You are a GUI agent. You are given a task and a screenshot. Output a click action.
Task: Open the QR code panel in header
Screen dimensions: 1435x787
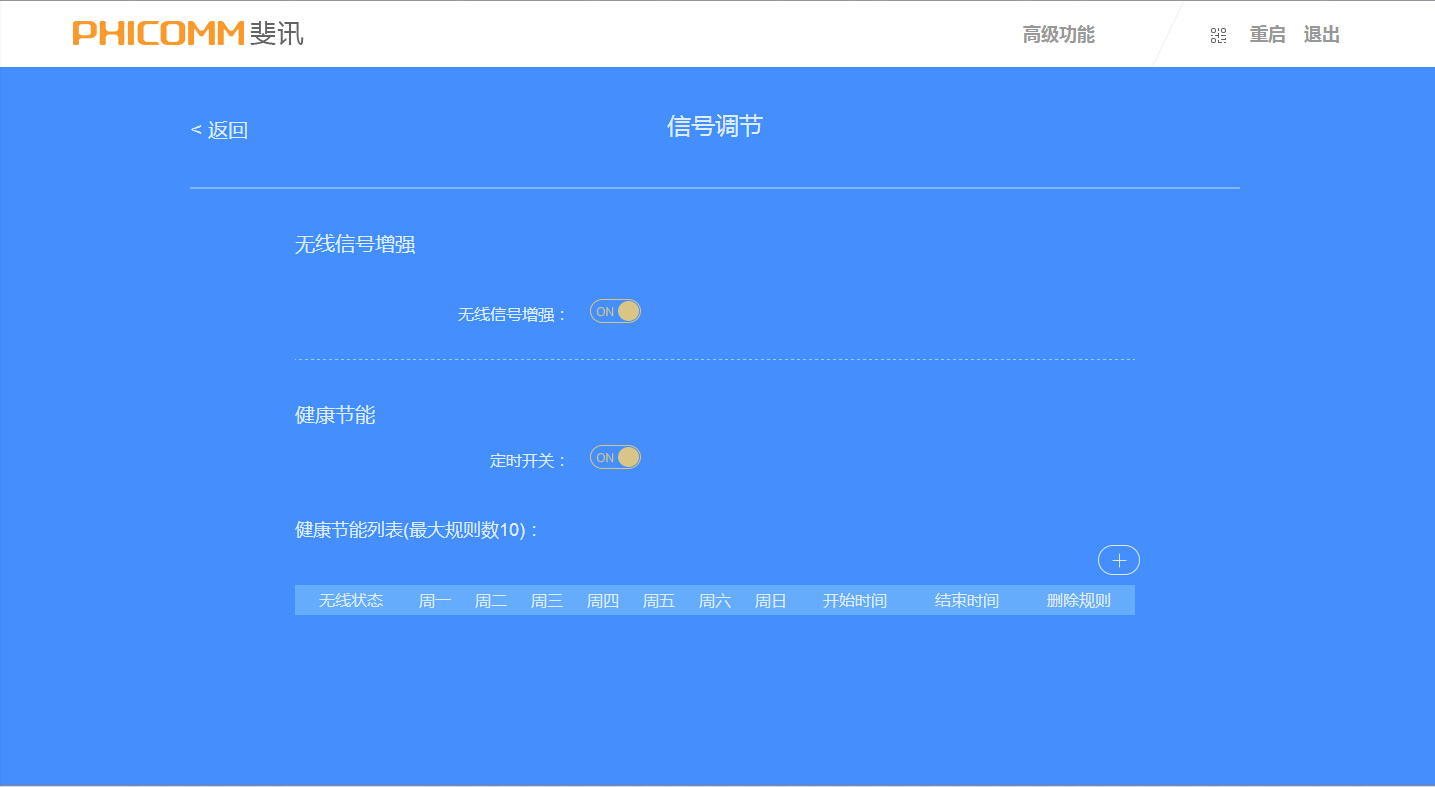(1218, 34)
